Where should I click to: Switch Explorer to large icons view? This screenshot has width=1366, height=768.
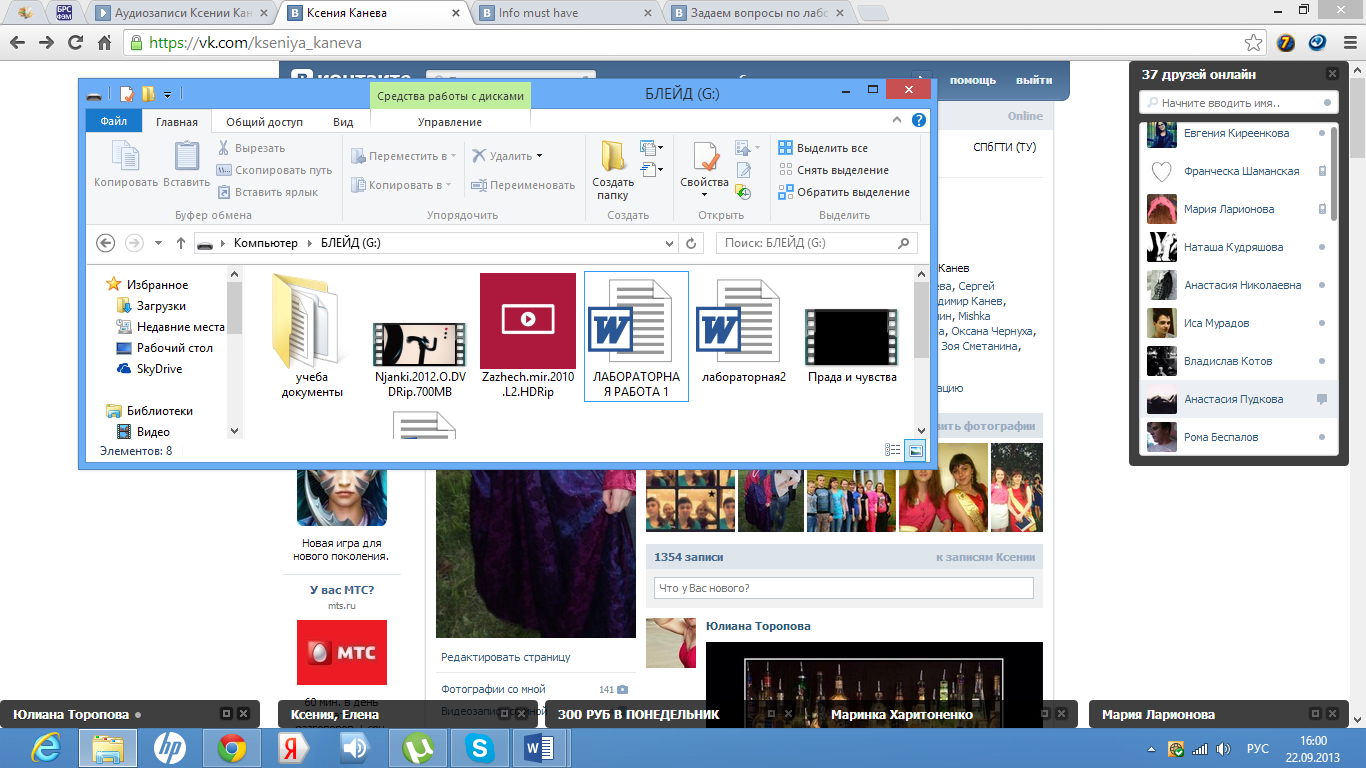[915, 450]
